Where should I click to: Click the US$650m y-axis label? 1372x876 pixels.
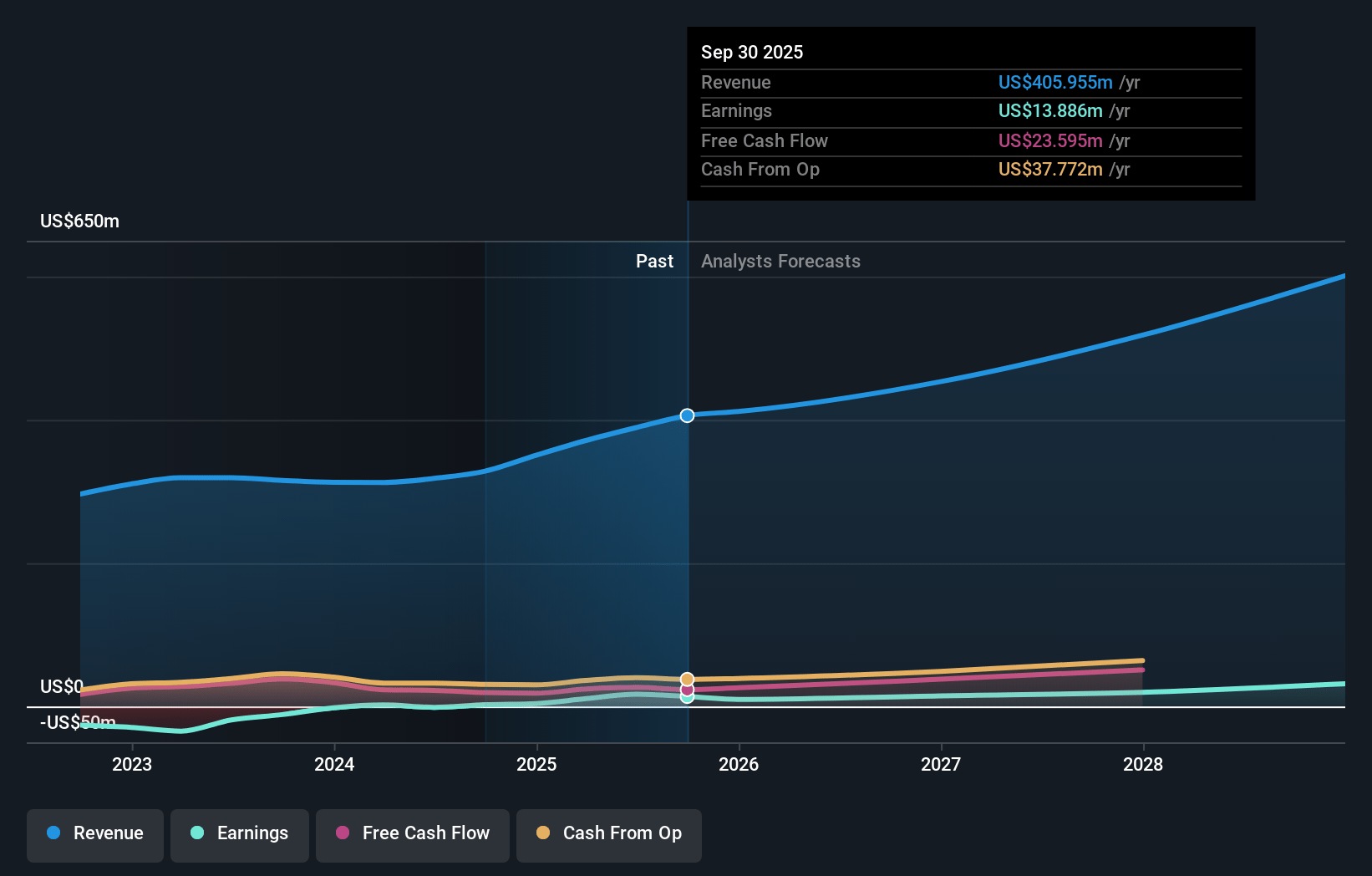point(80,222)
